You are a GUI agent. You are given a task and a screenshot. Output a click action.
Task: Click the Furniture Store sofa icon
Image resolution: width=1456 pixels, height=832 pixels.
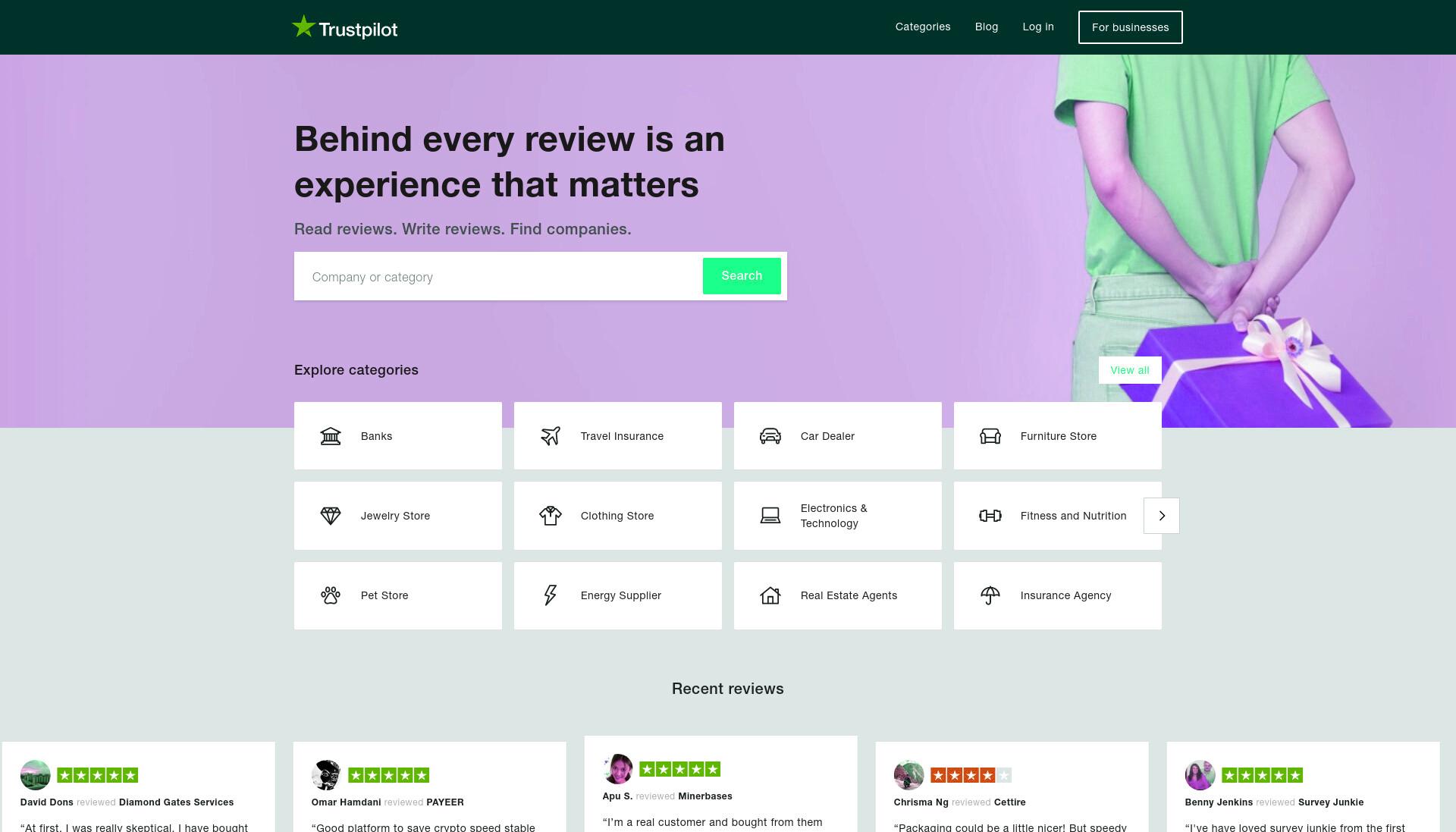[990, 436]
